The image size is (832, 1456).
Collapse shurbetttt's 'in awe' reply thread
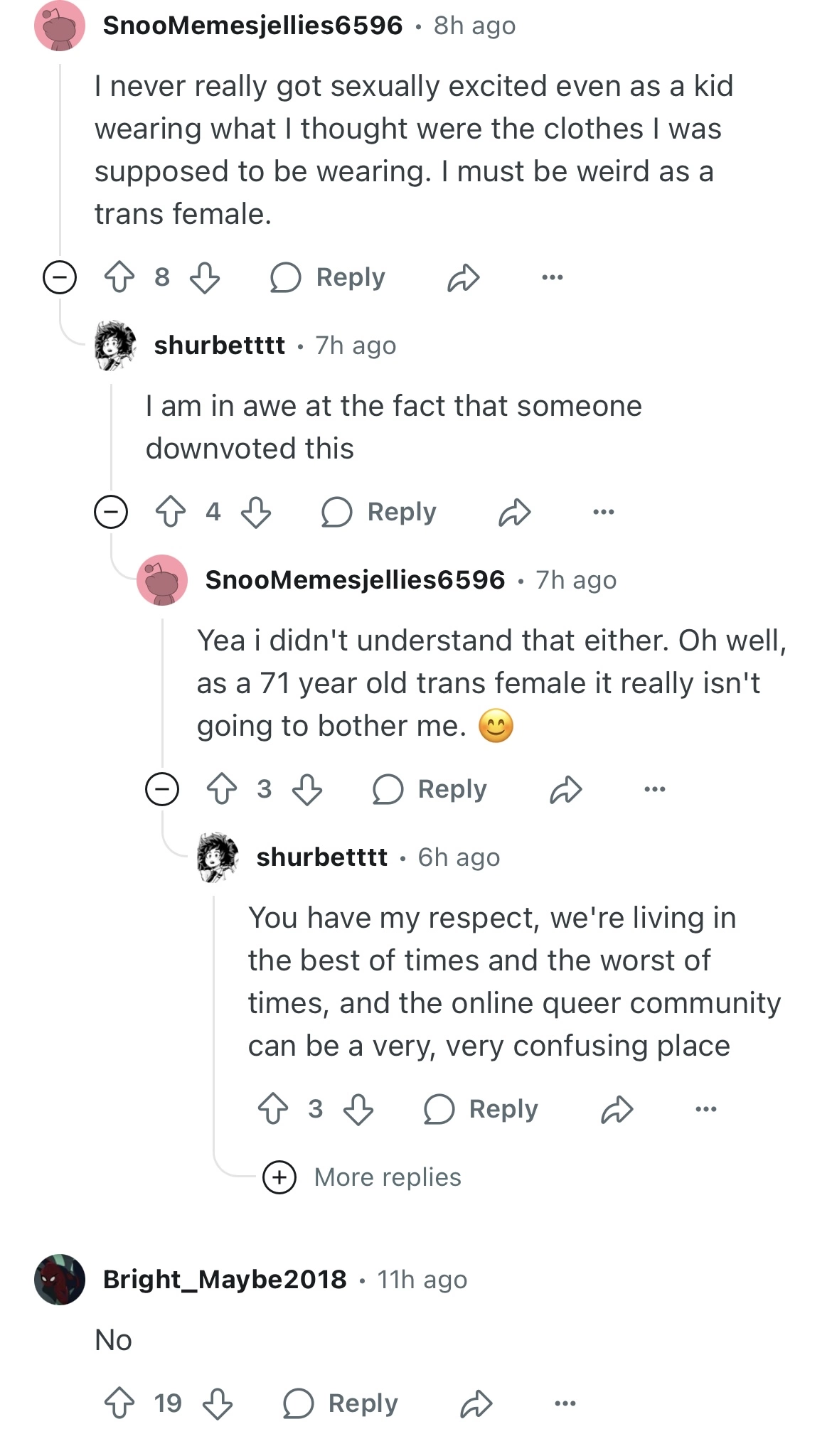click(x=111, y=512)
